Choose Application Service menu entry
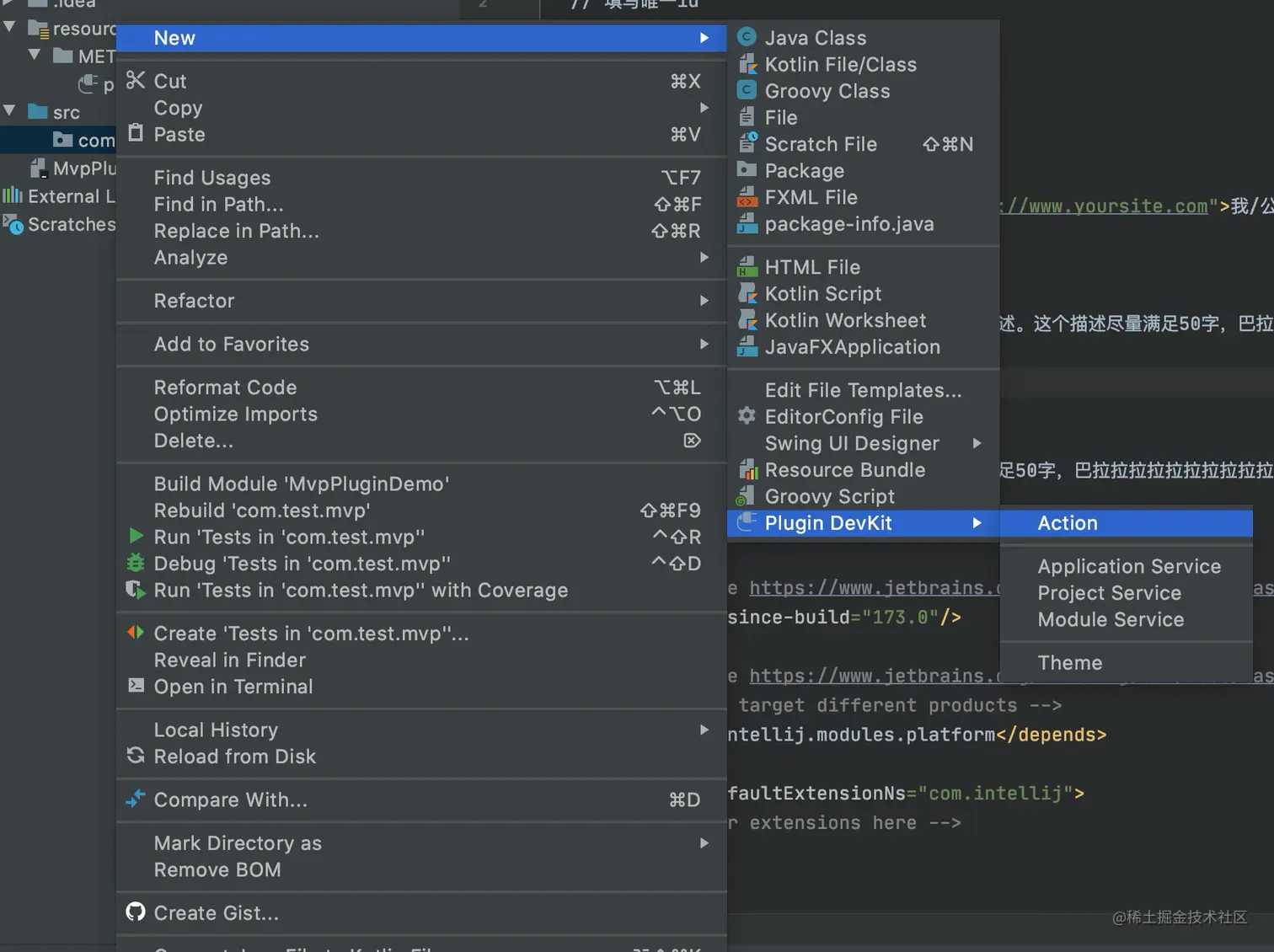 (1126, 566)
